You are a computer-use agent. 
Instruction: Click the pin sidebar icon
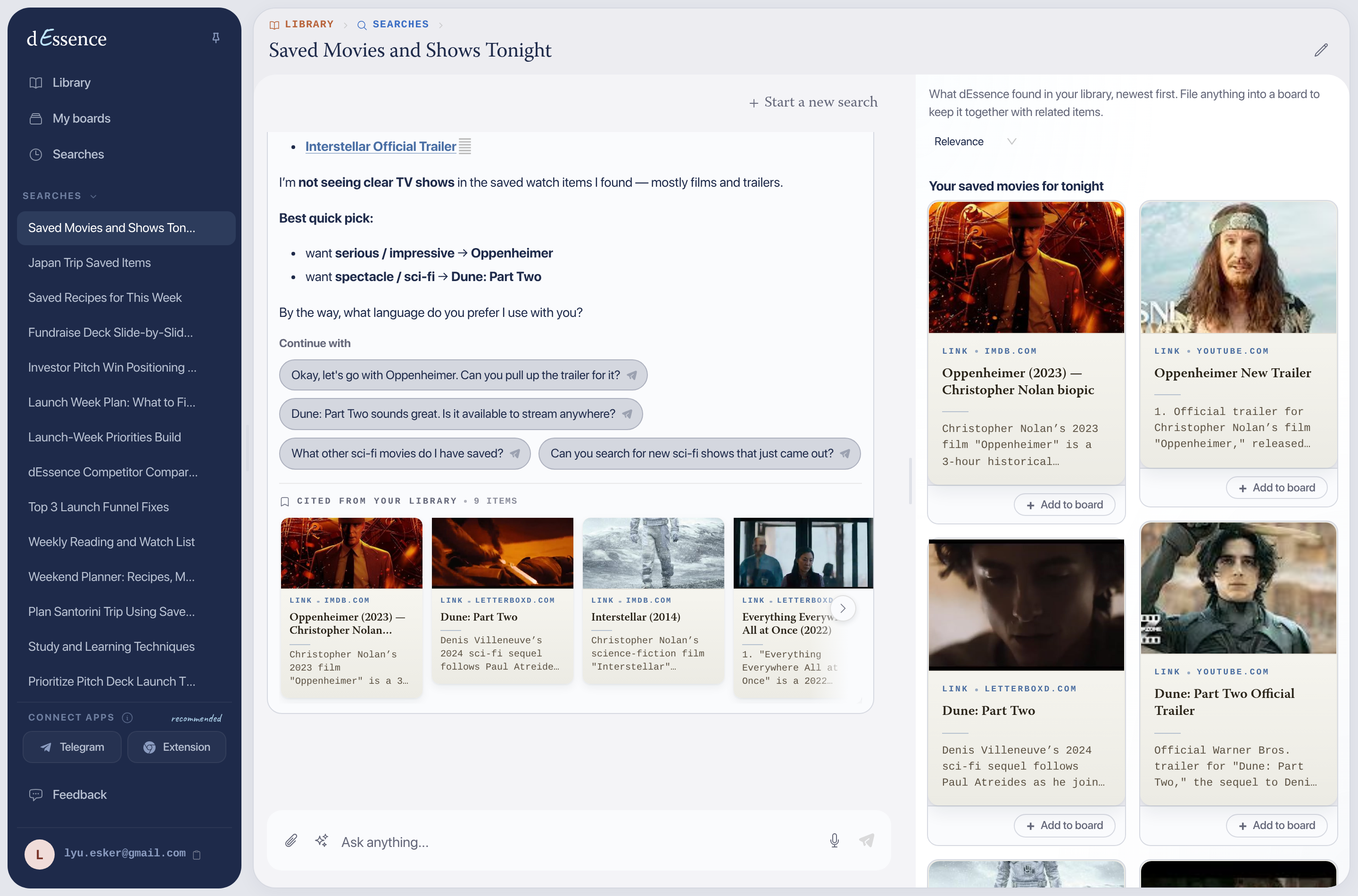coord(215,38)
